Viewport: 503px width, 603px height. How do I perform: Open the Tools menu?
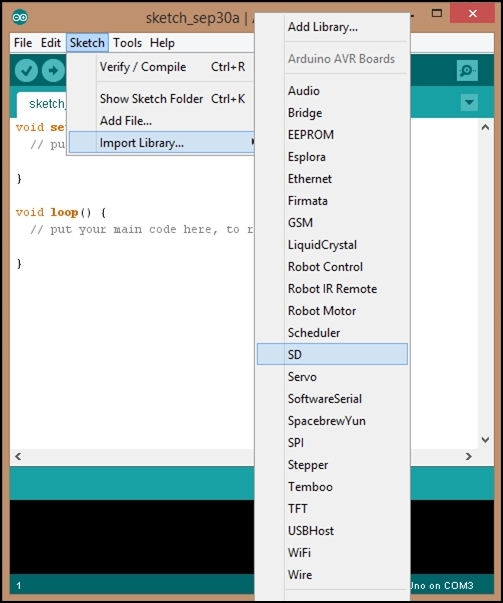127,43
